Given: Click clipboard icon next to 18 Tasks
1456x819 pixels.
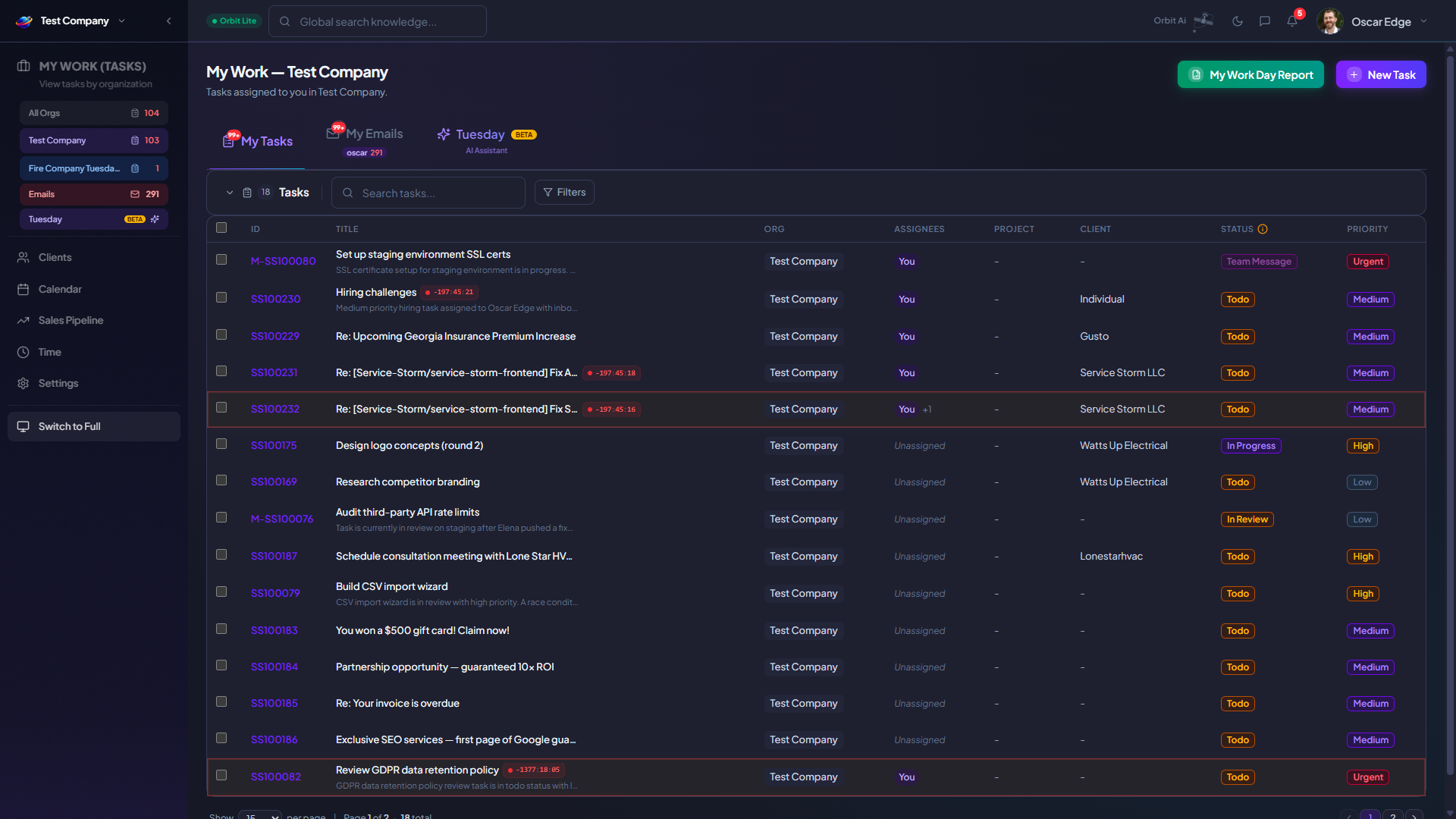Looking at the screenshot, I should [x=247, y=193].
